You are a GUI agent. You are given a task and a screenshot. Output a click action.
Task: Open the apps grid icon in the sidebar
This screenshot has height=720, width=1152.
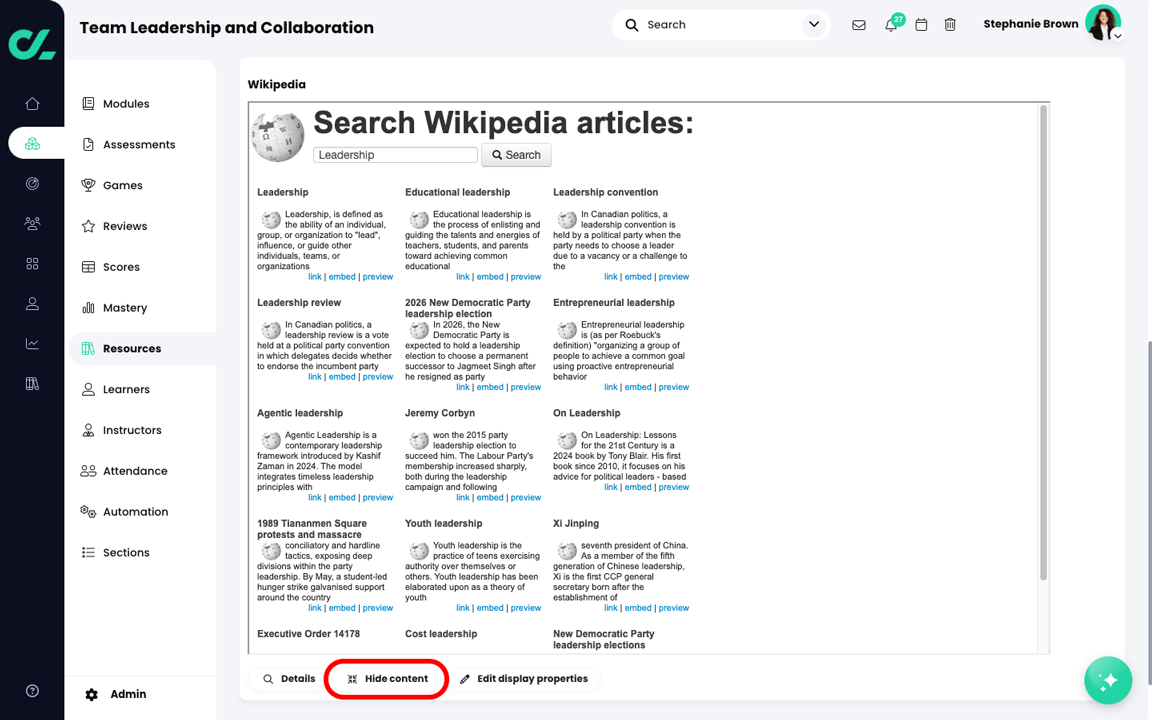32,263
